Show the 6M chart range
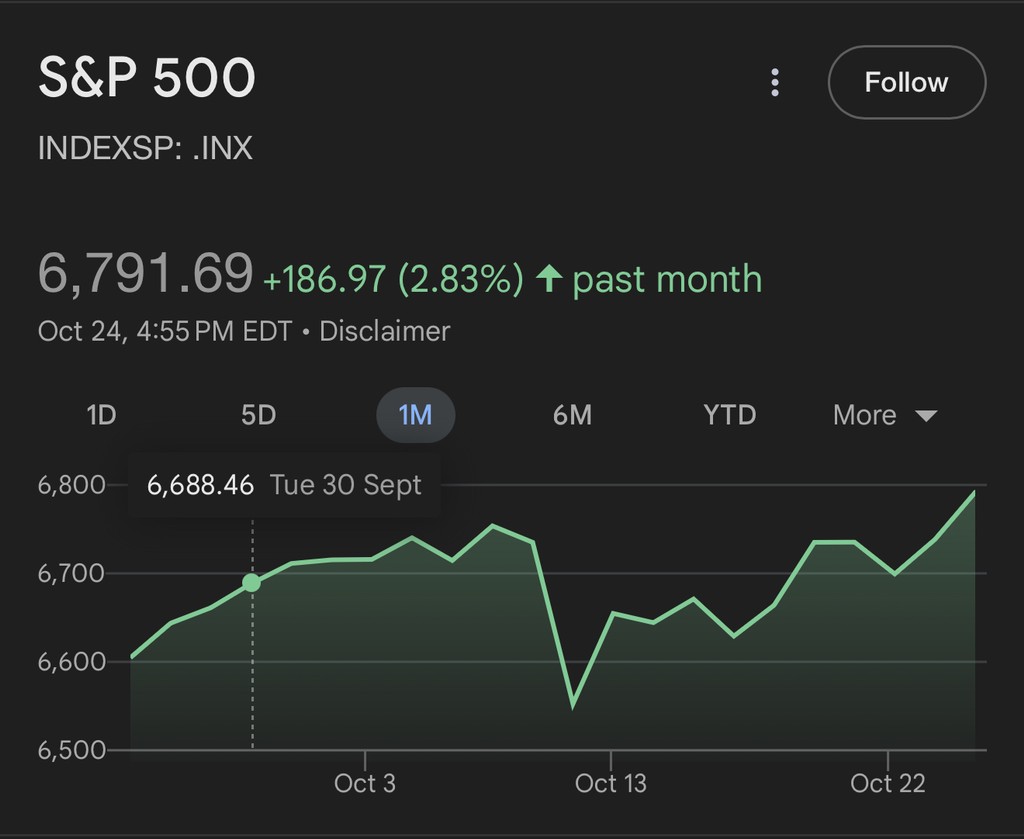1024x839 pixels. coord(572,415)
